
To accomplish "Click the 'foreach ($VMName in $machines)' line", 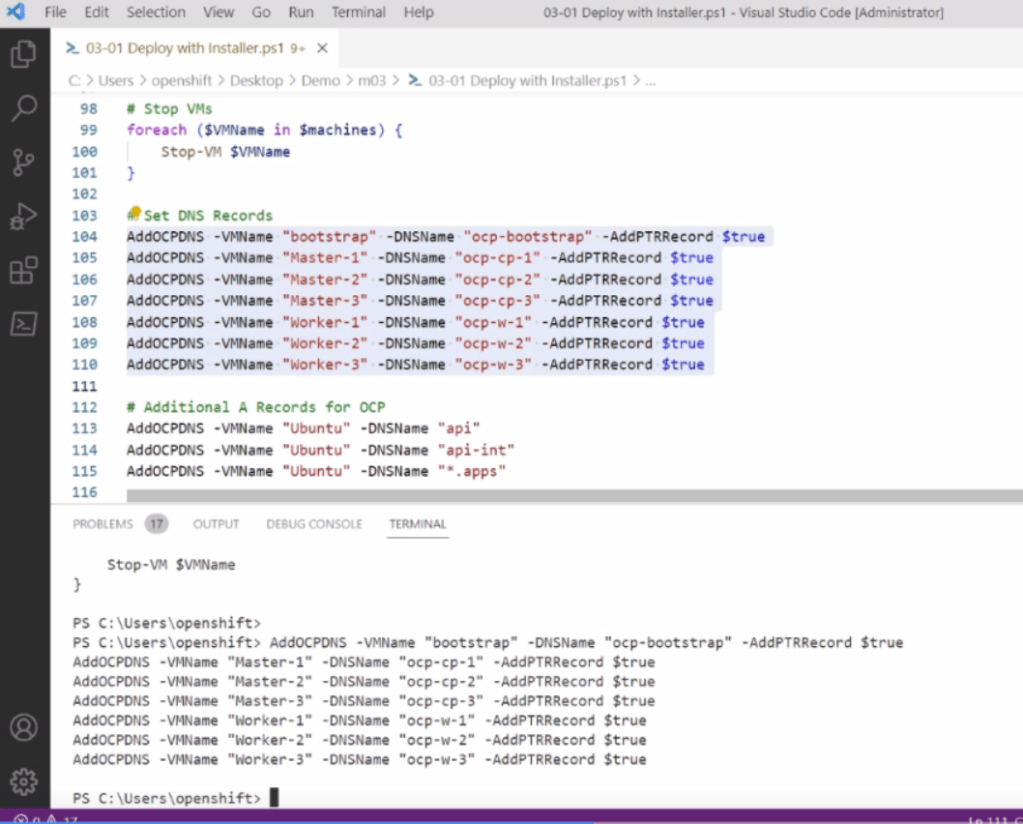I will (264, 130).
